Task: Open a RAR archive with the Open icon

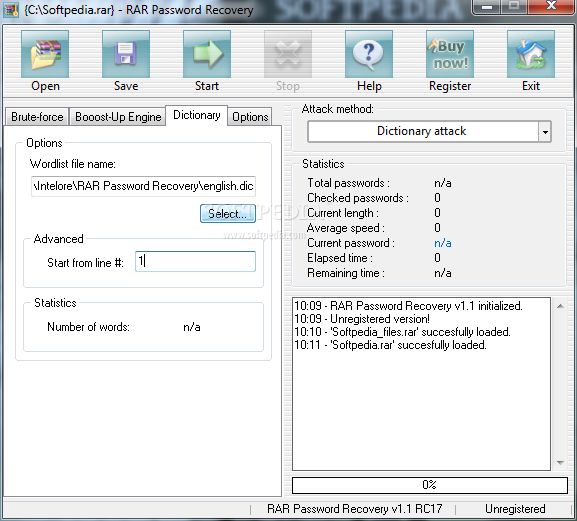Action: coord(45,54)
